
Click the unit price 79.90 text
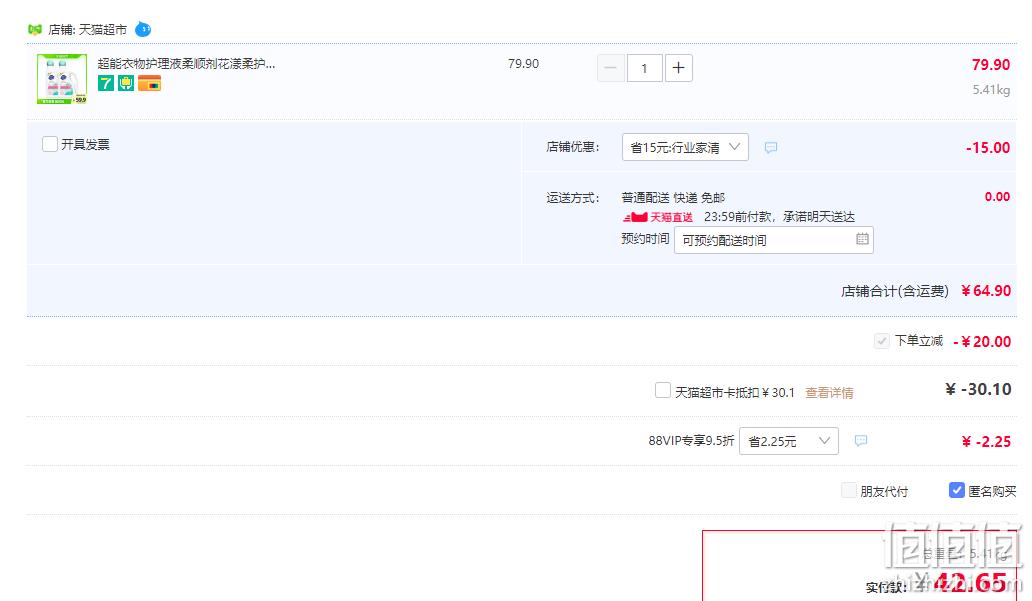point(523,64)
